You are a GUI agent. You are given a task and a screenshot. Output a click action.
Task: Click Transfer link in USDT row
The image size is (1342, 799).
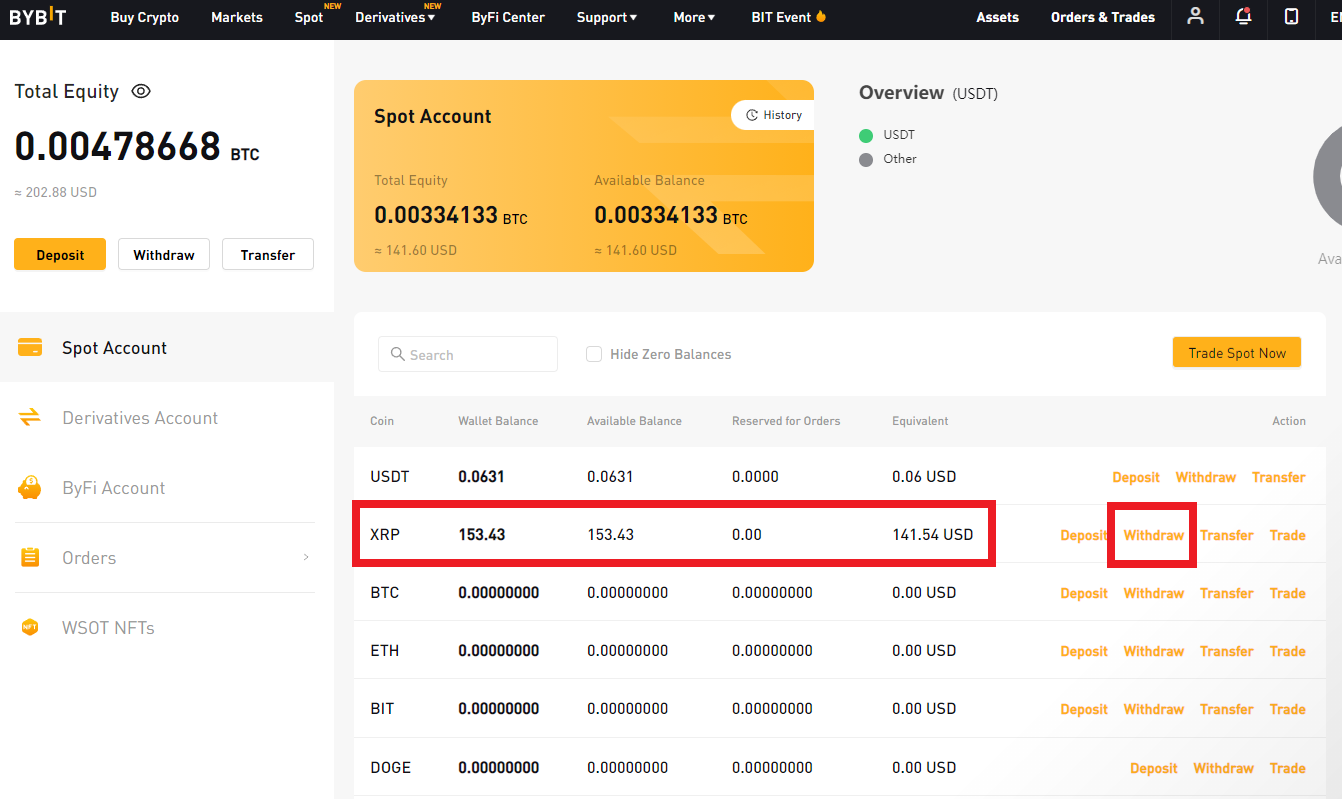click(1279, 477)
